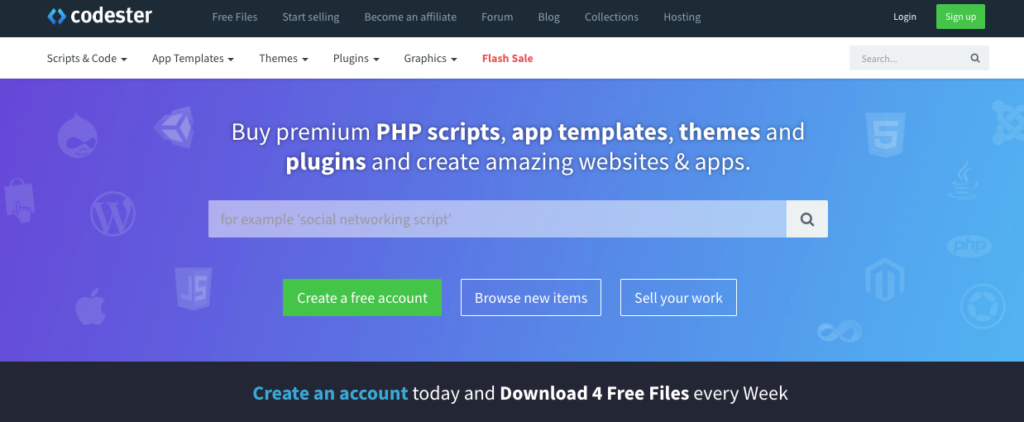Click the JS shield icon
Image resolution: width=1024 pixels, height=422 pixels.
coord(193,289)
